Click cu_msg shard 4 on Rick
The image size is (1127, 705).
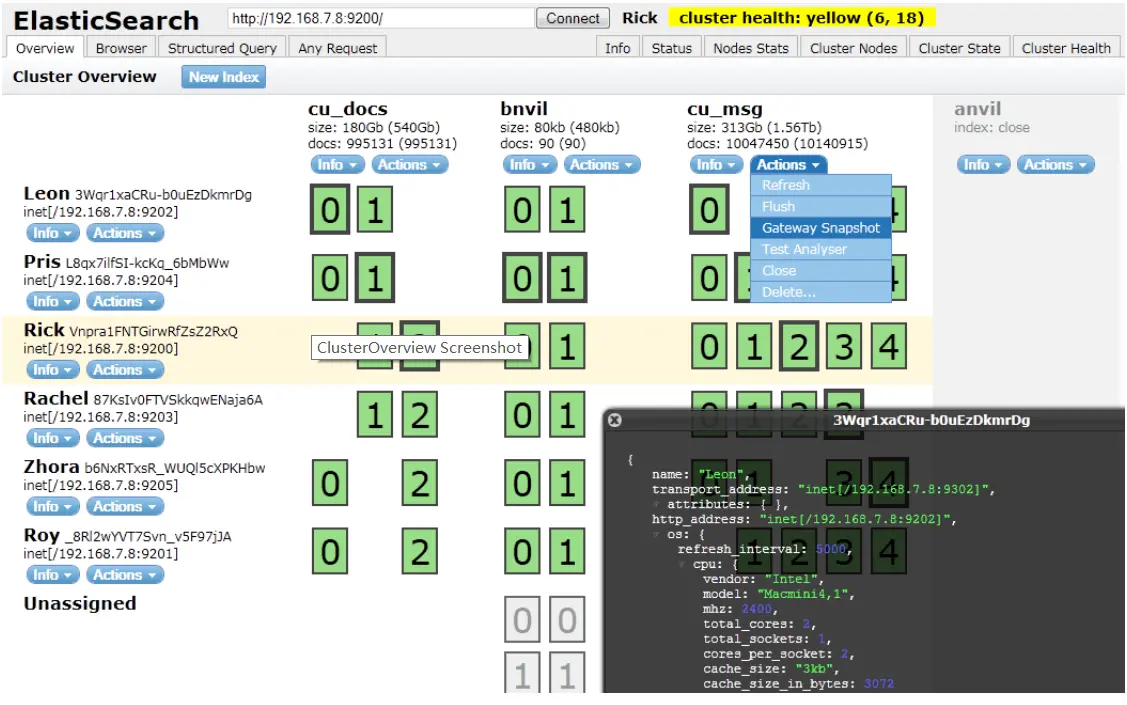(888, 346)
